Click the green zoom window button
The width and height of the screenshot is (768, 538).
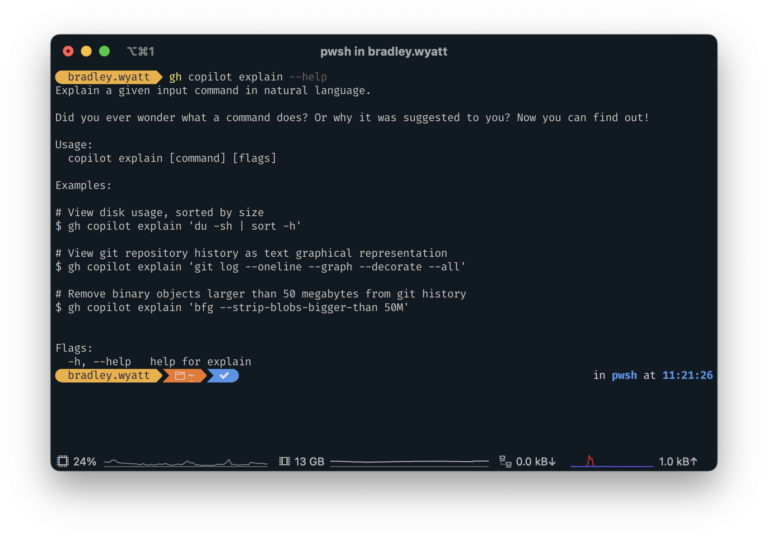104,51
